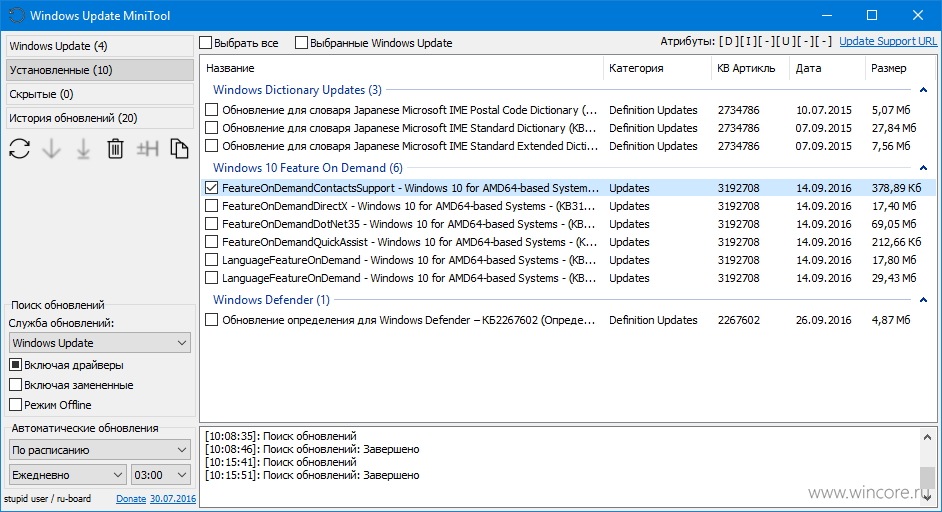This screenshot has height=512, width=942.
Task: Click size 378,89 Кб cell
Action: coord(896,188)
